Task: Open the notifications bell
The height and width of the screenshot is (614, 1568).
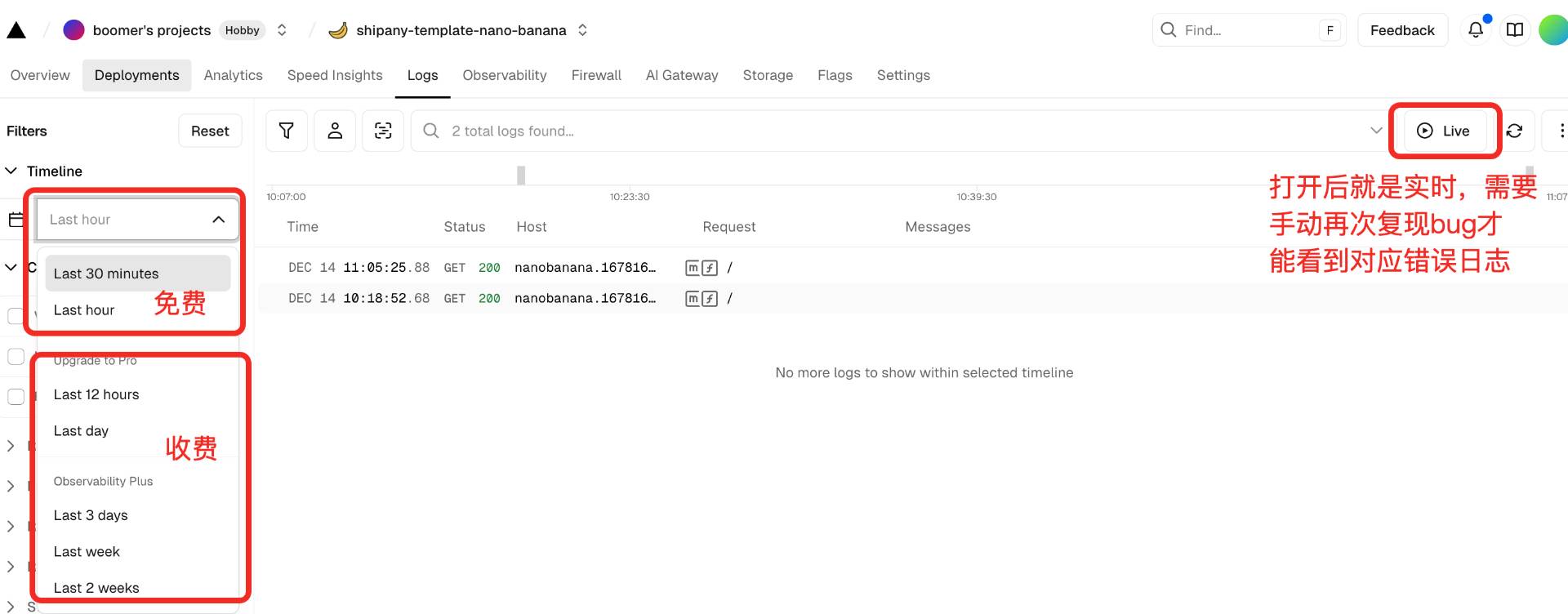Action: click(x=1475, y=30)
